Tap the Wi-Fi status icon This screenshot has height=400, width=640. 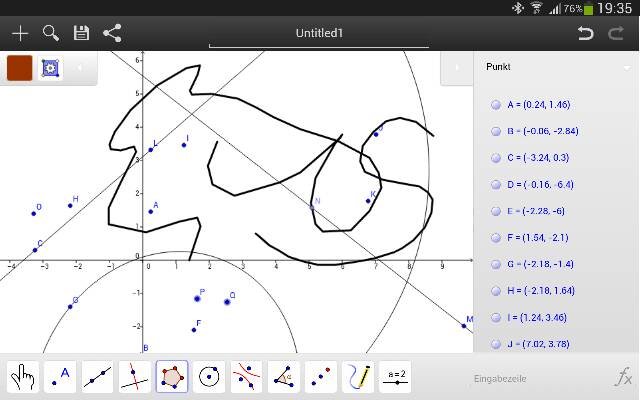click(537, 8)
